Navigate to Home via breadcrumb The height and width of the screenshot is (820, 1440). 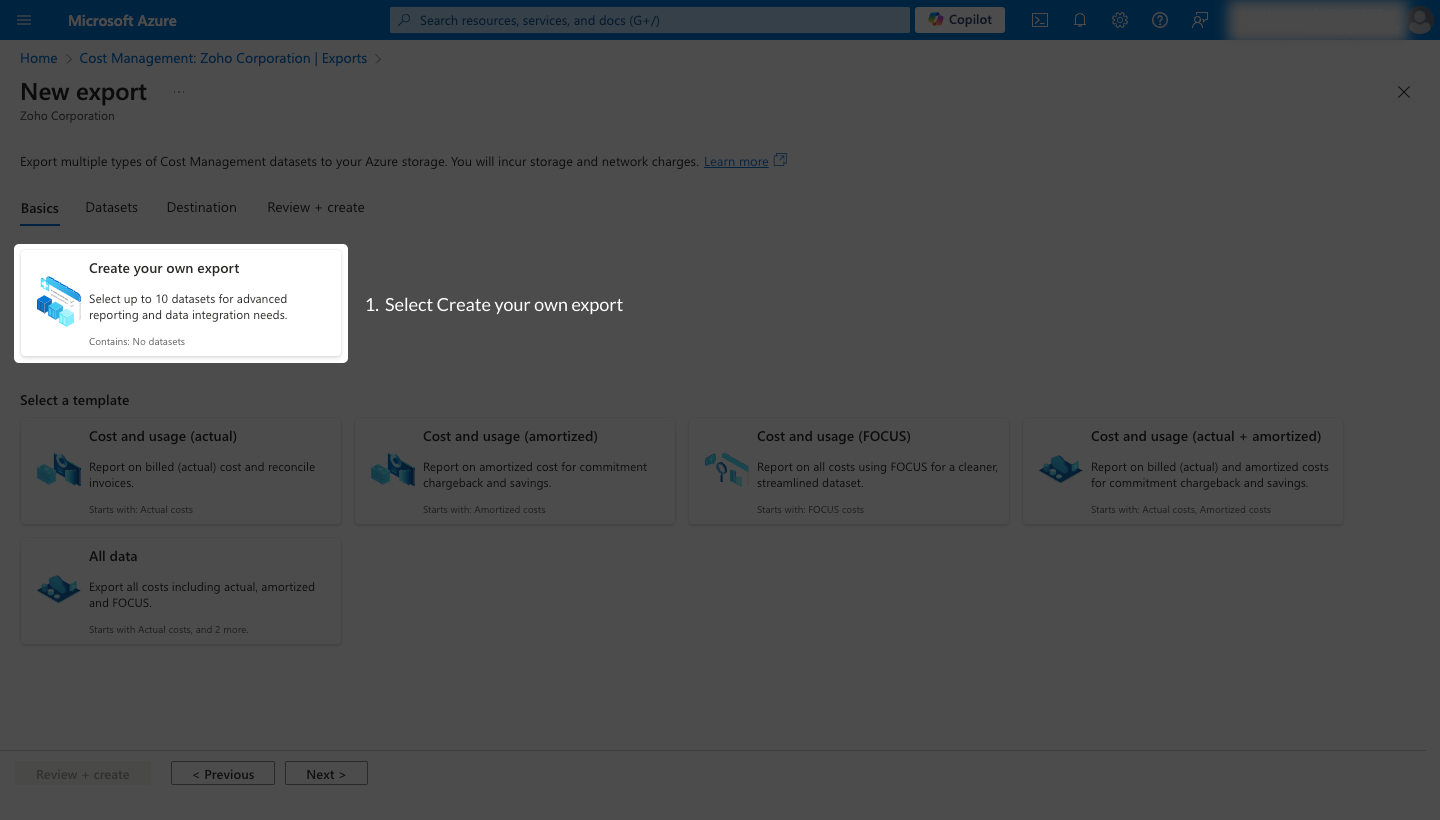coord(38,58)
